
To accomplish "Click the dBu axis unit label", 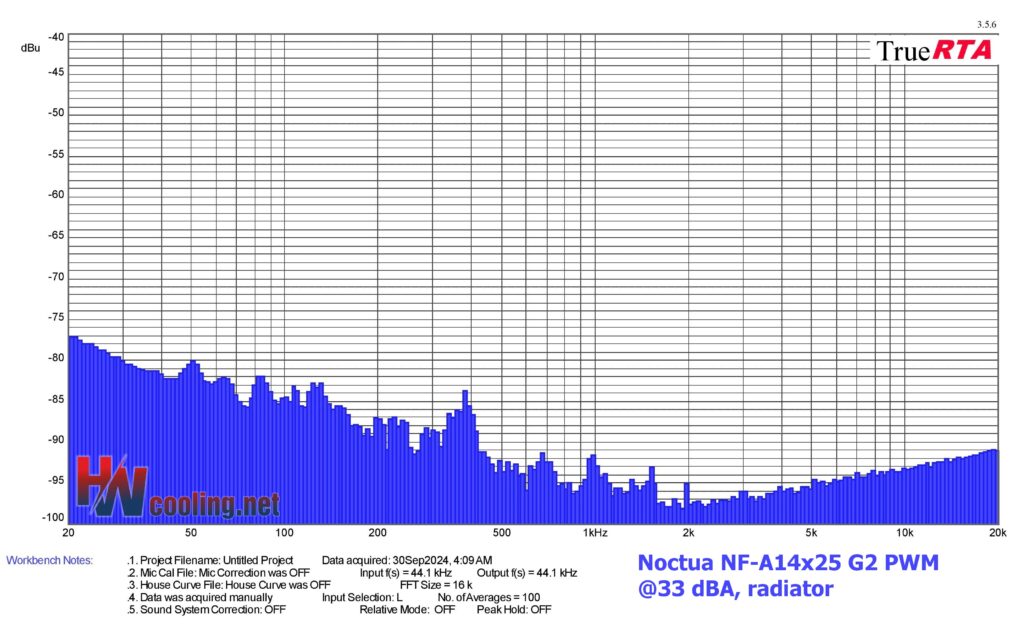I will (x=30, y=47).
